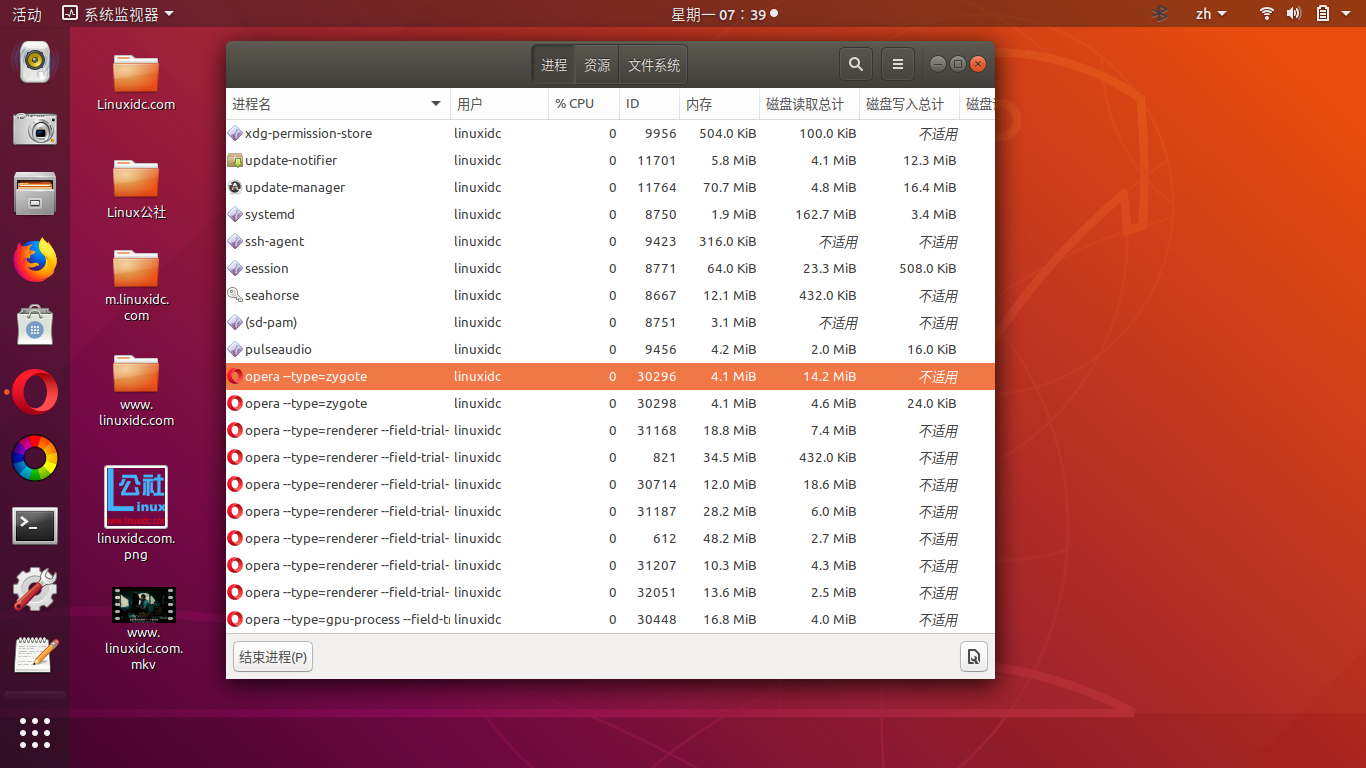Image resolution: width=1366 pixels, height=768 pixels.
Task: Switch to the 进程 tab
Action: pos(554,65)
